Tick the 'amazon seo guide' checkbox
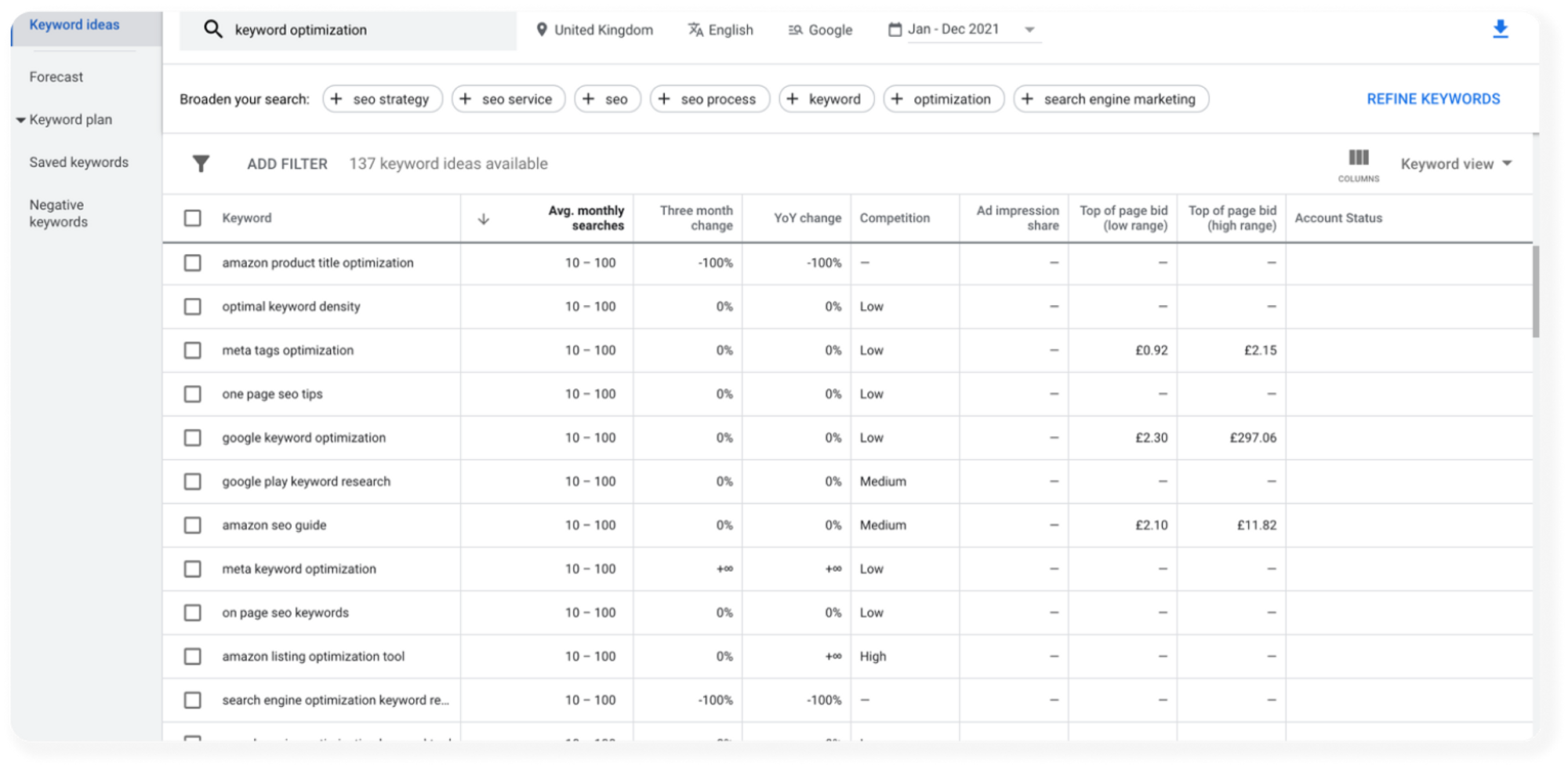Screen dimensions: 1568x768 tap(192, 525)
